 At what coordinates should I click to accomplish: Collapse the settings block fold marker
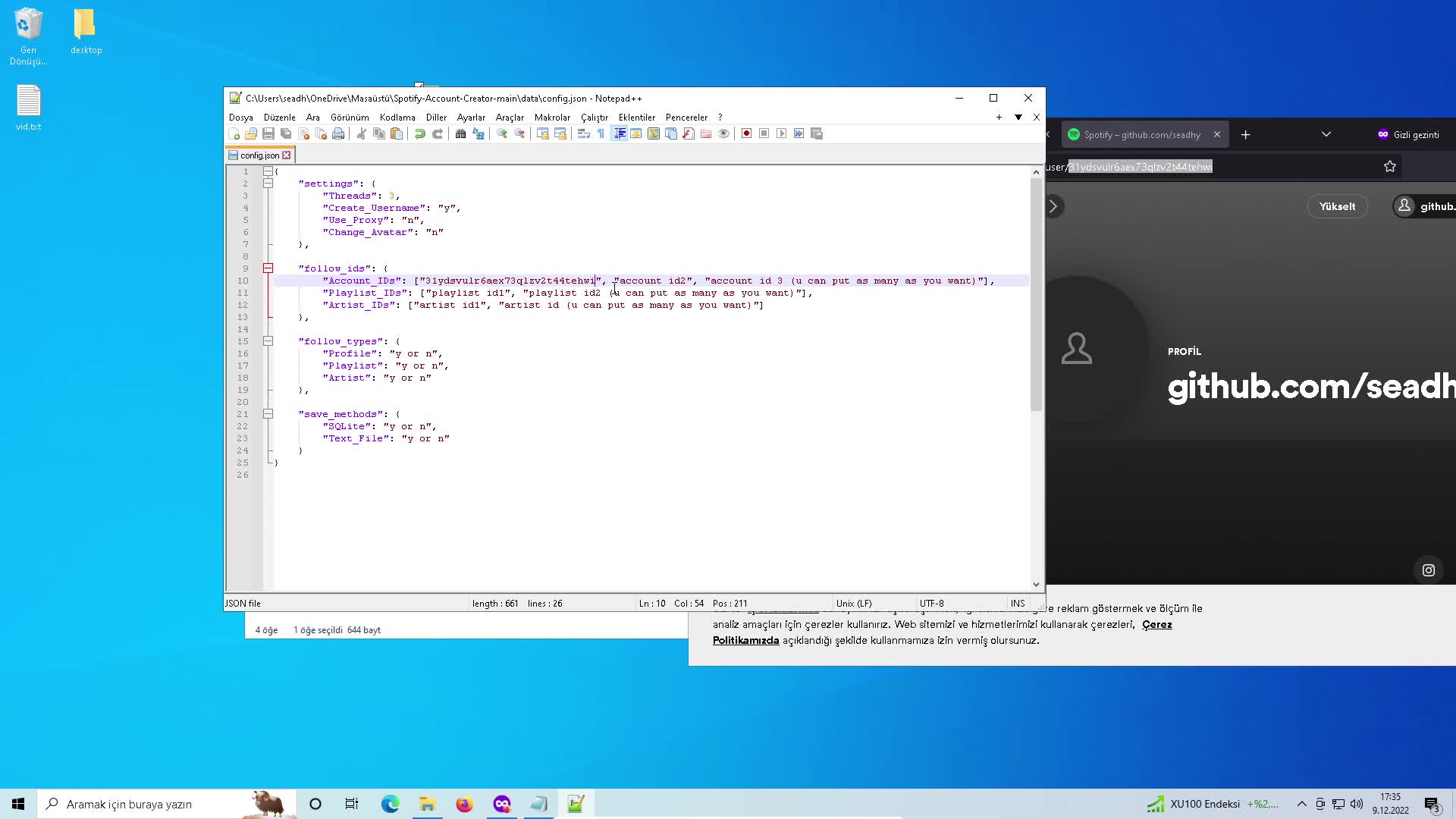(268, 183)
